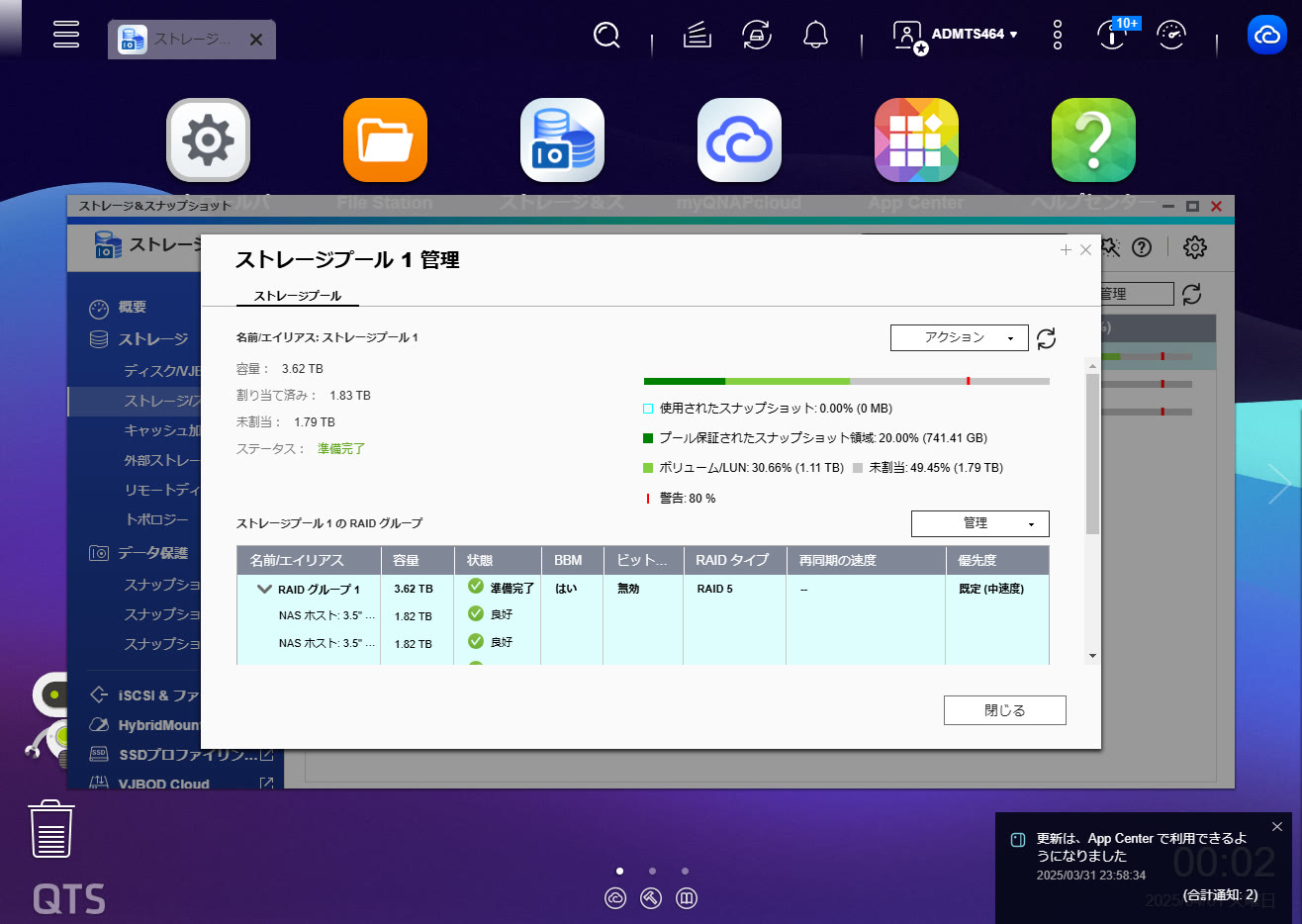
Task: Click the next desktop page arrow
Action: (1280, 484)
